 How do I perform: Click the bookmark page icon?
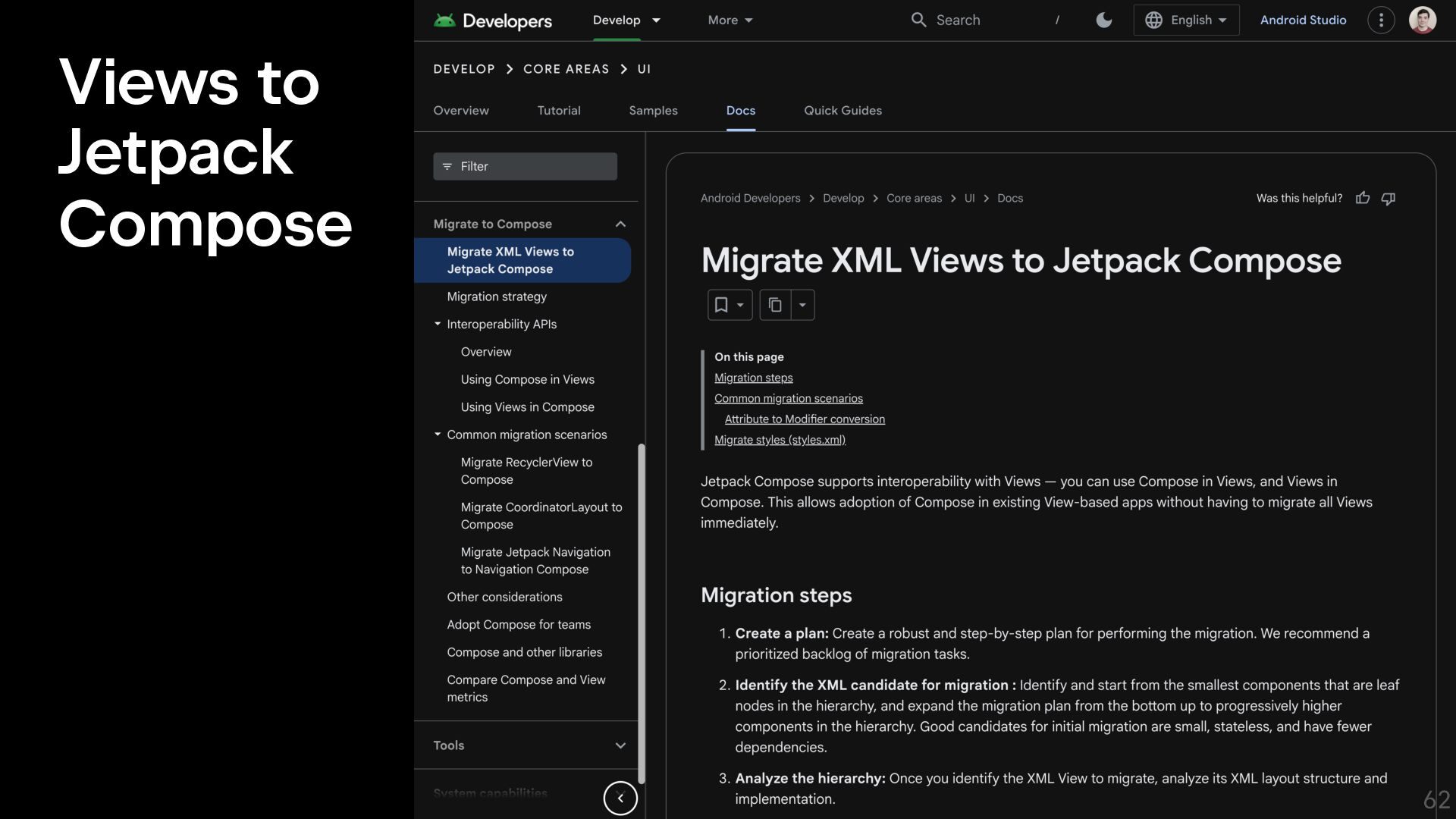point(721,305)
